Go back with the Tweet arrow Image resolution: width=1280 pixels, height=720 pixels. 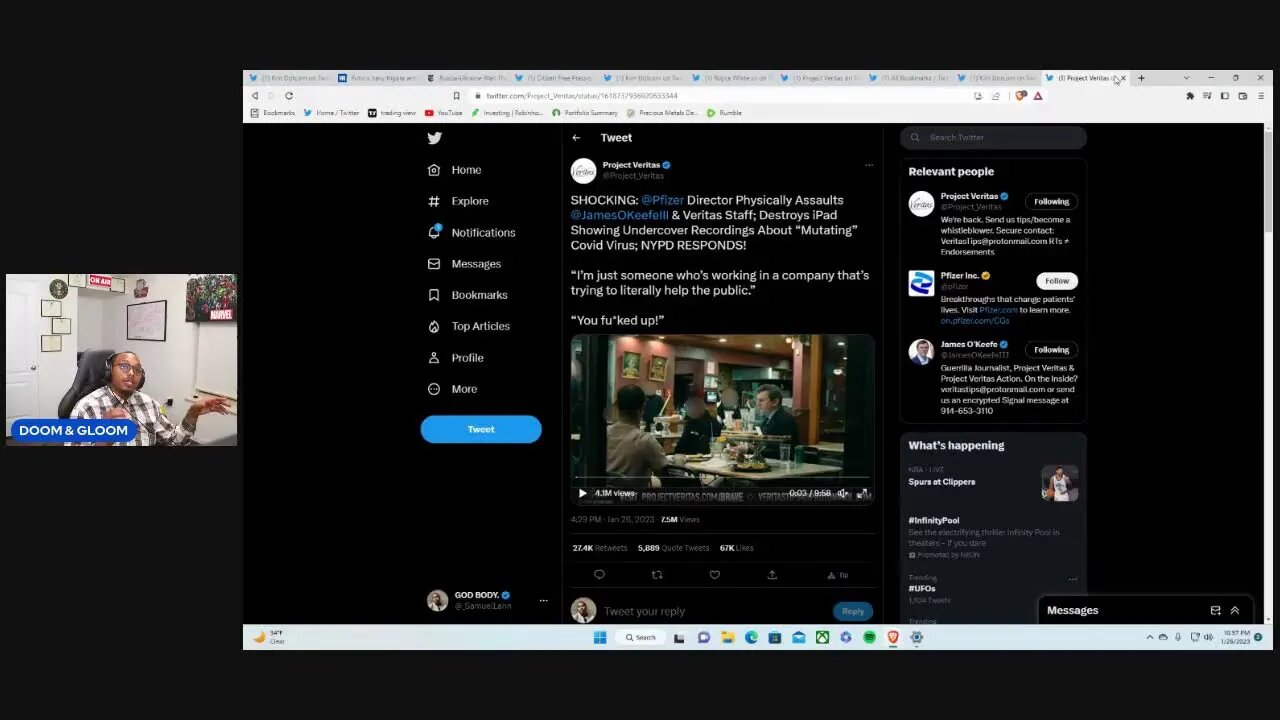pos(576,138)
